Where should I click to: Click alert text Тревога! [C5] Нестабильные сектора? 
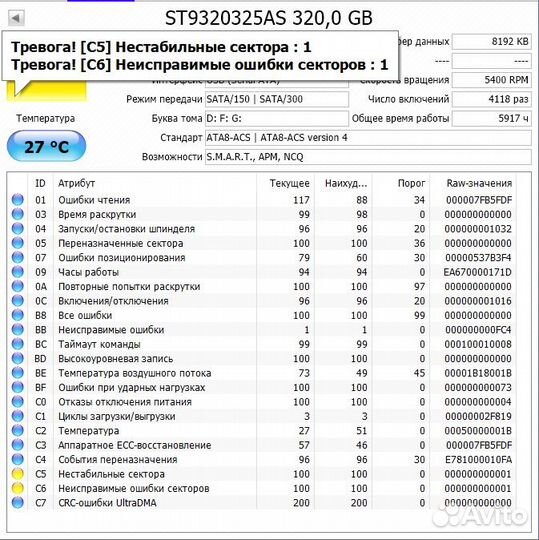[x=161, y=47]
